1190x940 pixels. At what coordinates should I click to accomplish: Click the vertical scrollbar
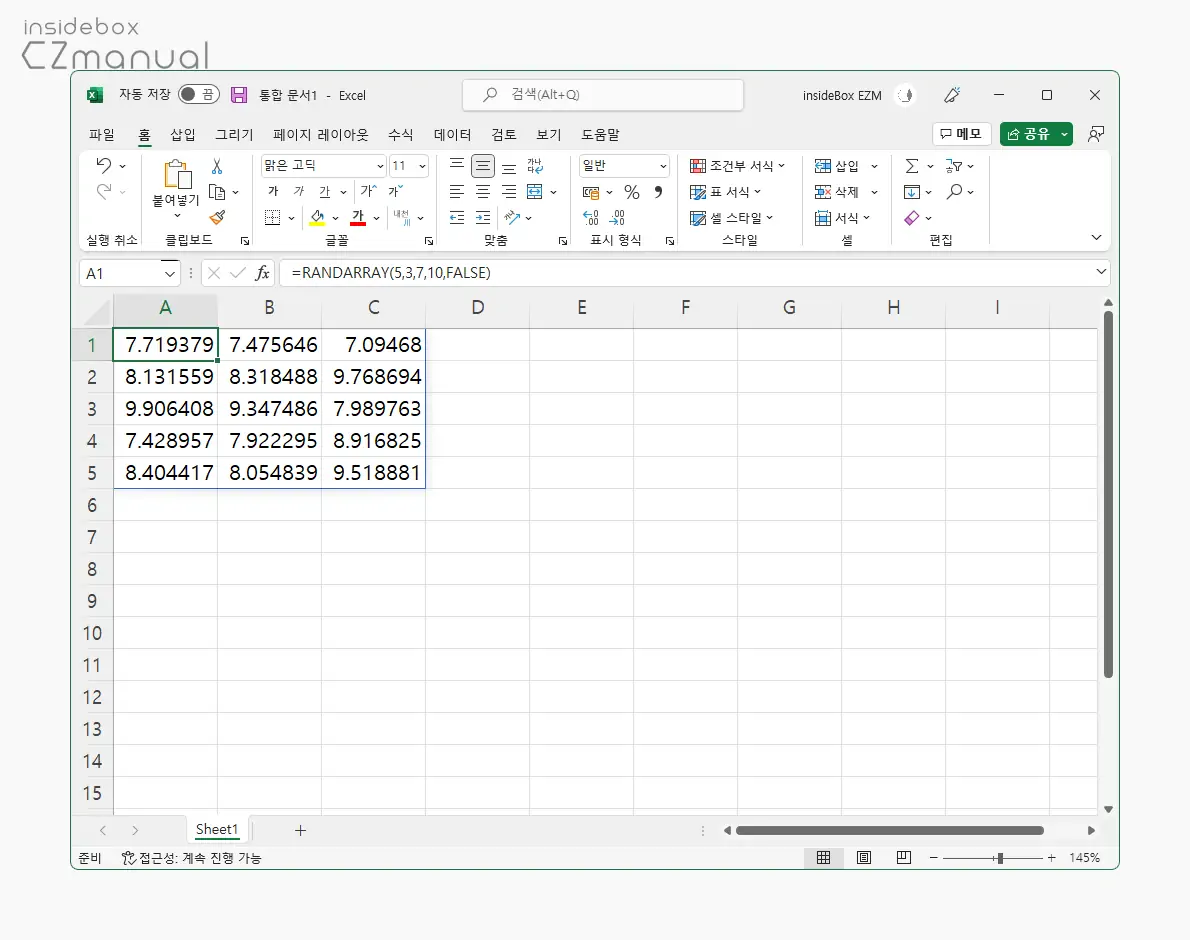(x=1108, y=493)
